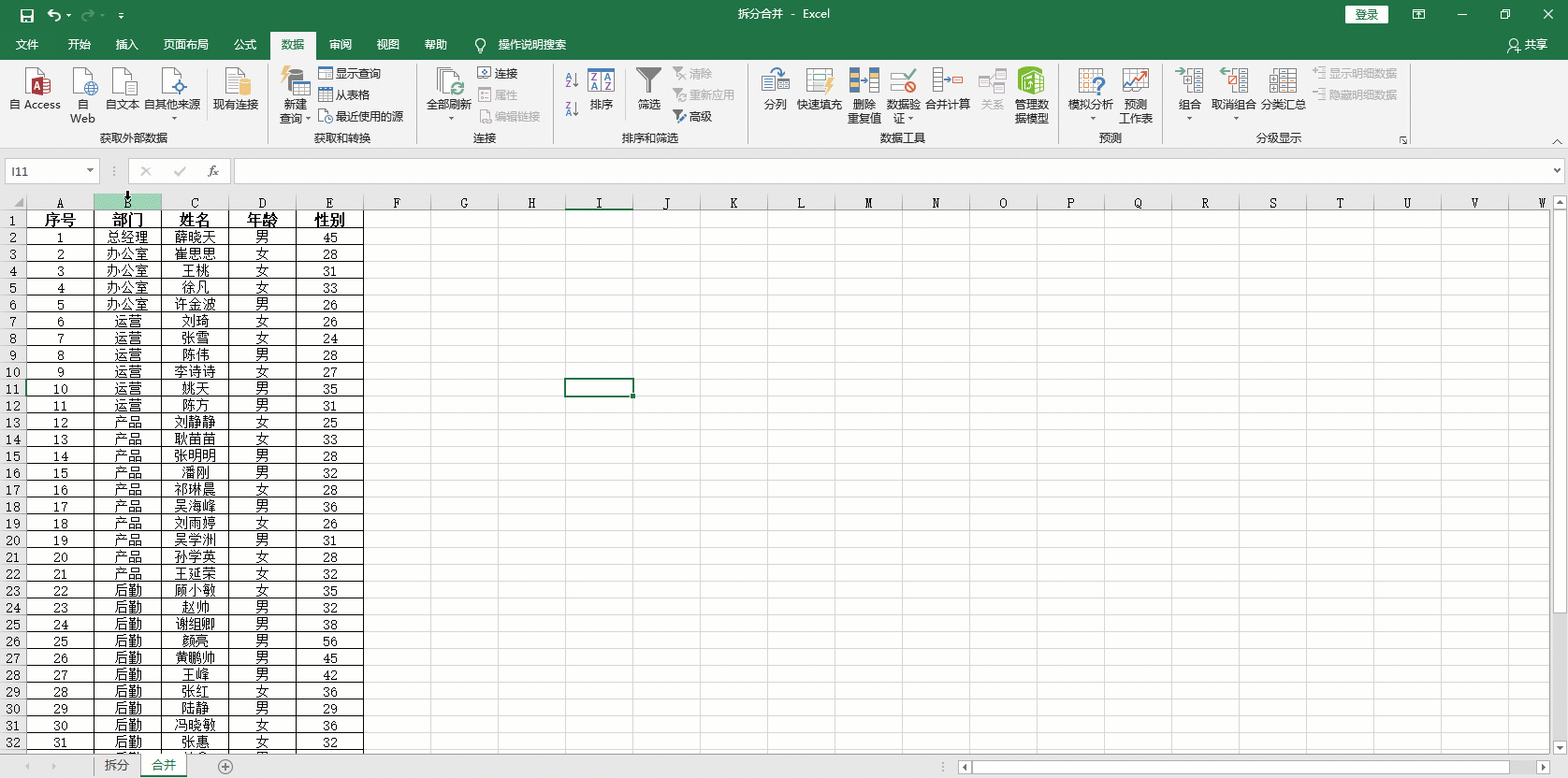1568x778 pixels.
Task: Click 快速填充 flash fill
Action: point(820,90)
